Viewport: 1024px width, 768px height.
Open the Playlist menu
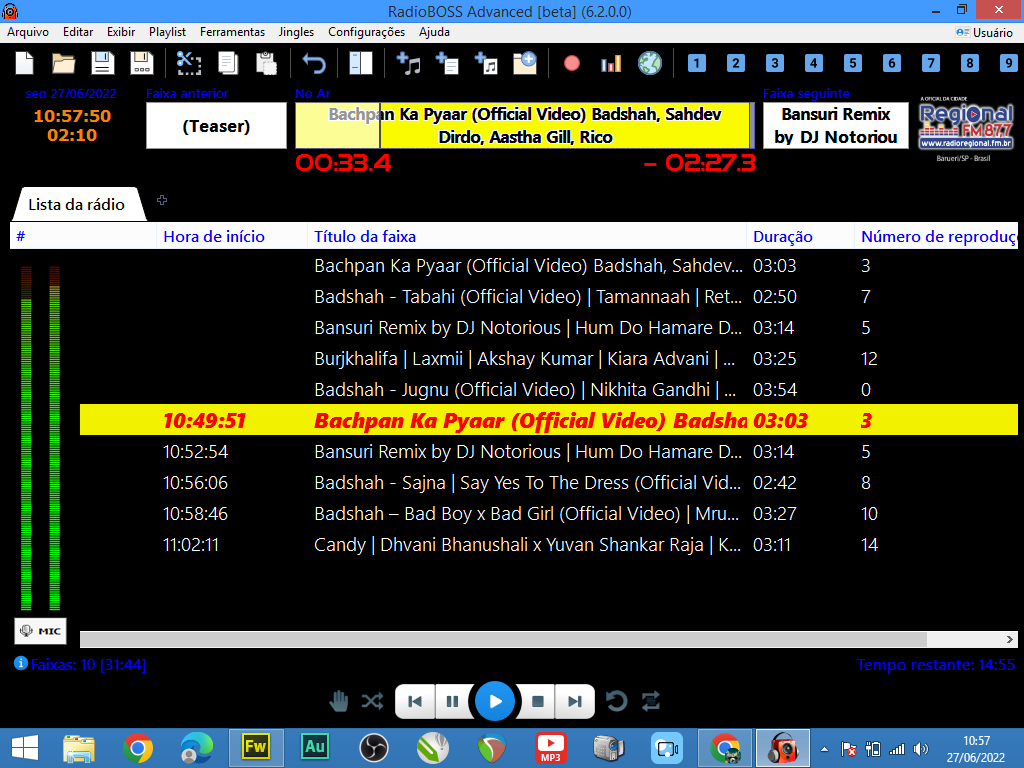[167, 32]
